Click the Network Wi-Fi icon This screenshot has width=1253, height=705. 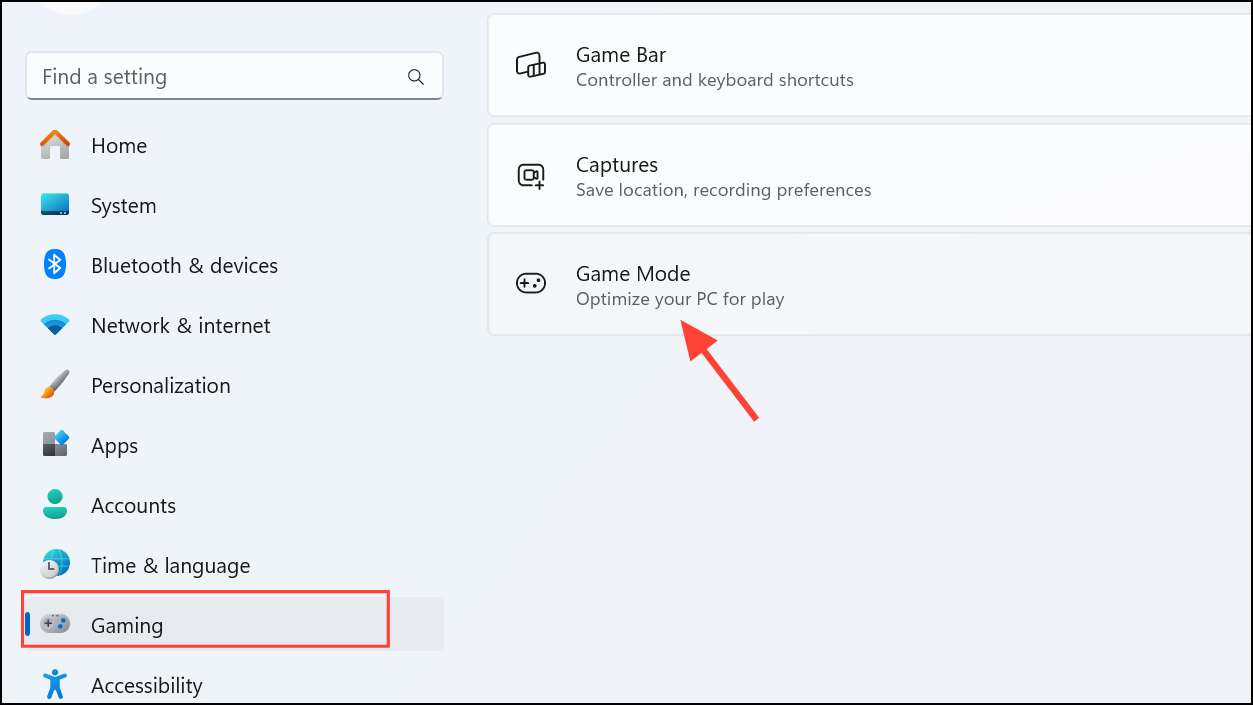tap(55, 325)
